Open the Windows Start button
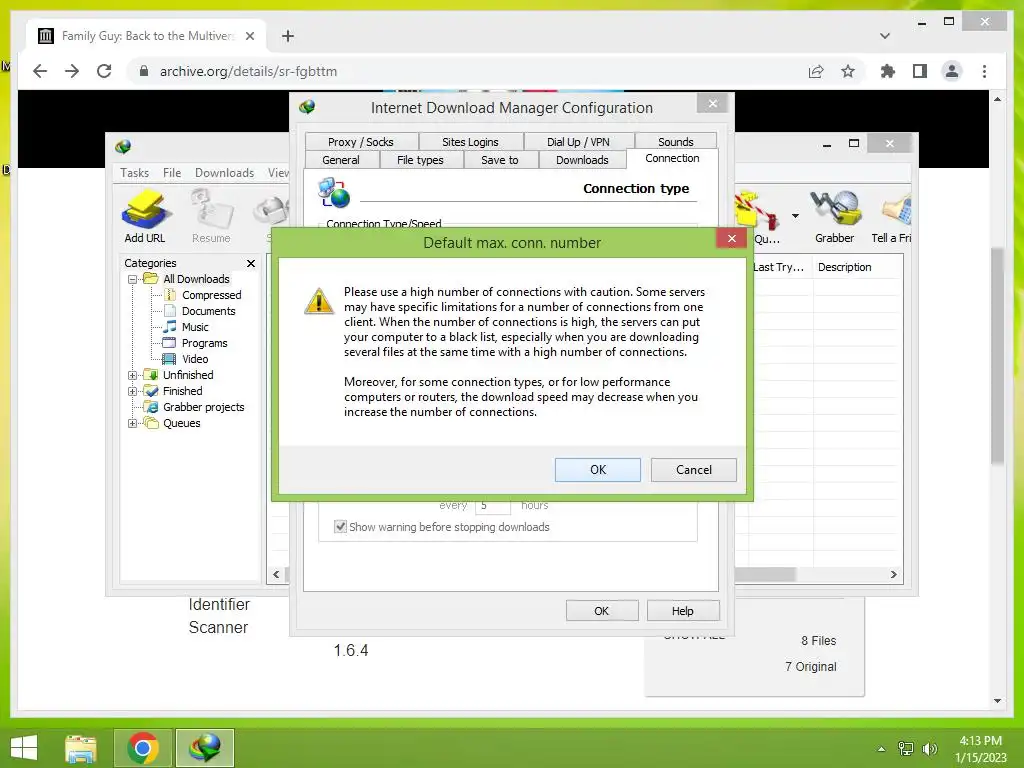This screenshot has height=768, width=1024. pos(24,748)
